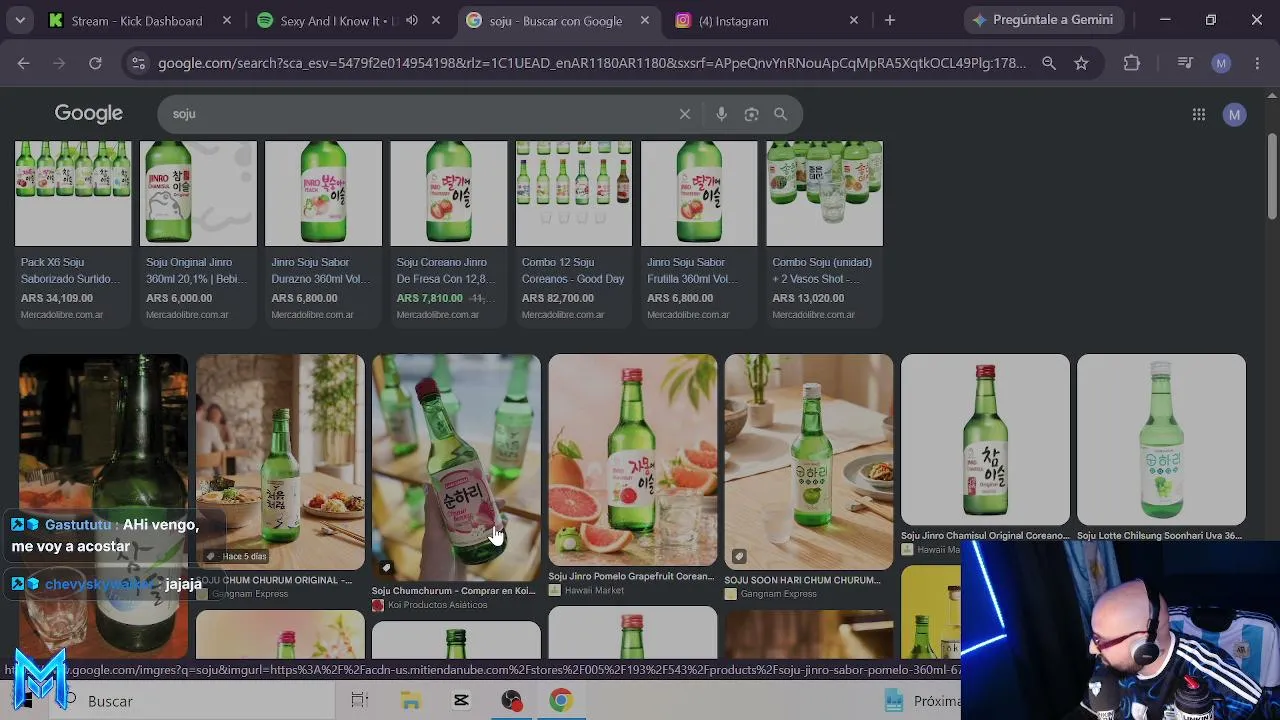Open the tab search dropdown arrow
1280x720 pixels.
point(20,20)
